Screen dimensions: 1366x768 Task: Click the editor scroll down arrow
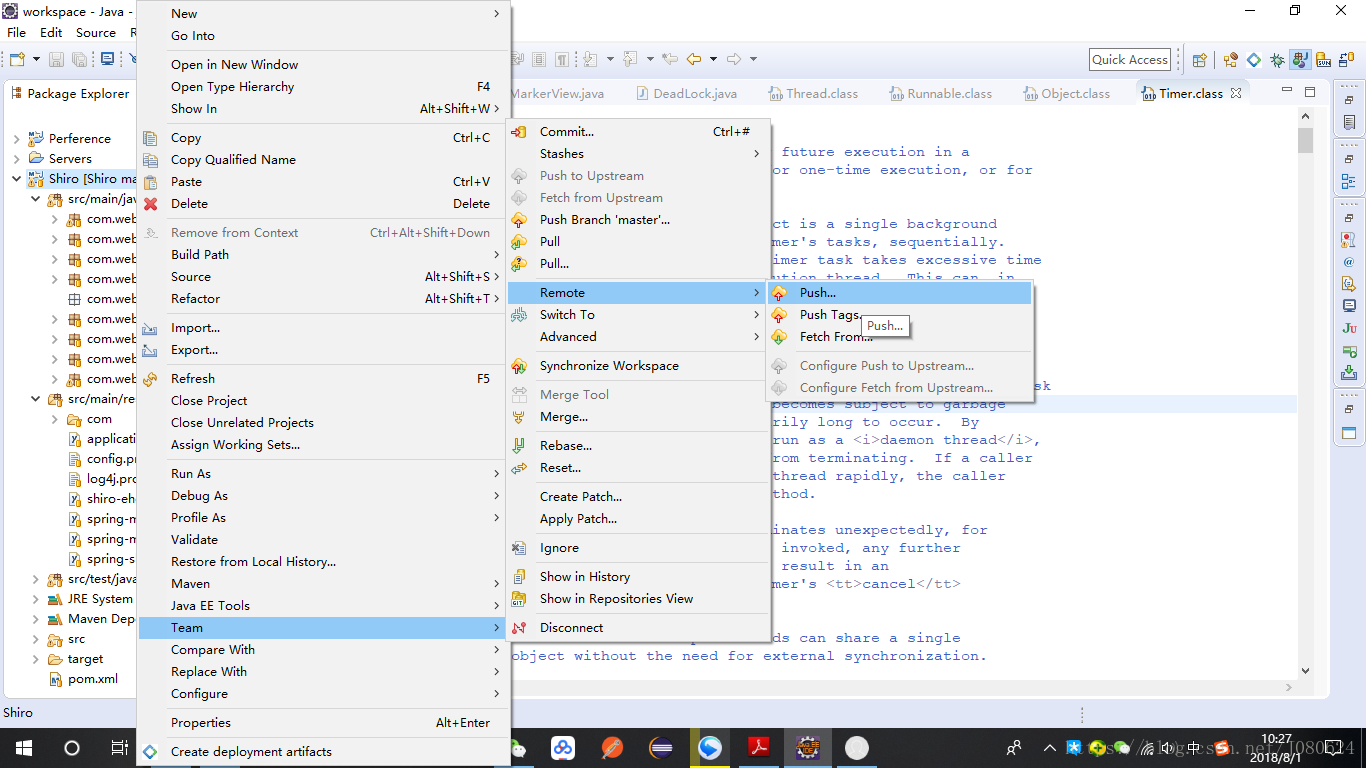1305,672
